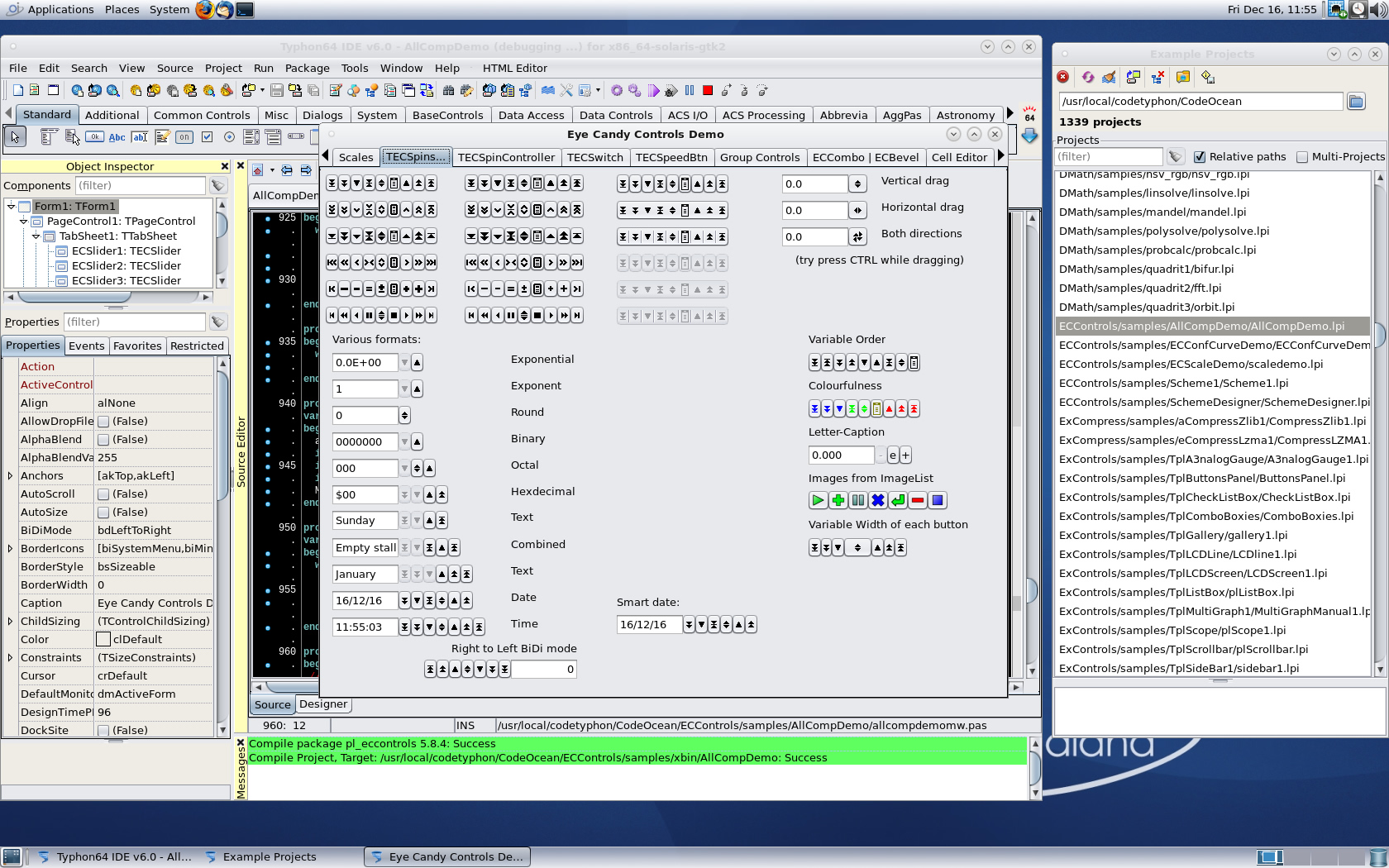The height and width of the screenshot is (868, 1389).
Task: Click the yellow folder icon in Example Projects toolbar
Action: pyautogui.click(x=1183, y=77)
